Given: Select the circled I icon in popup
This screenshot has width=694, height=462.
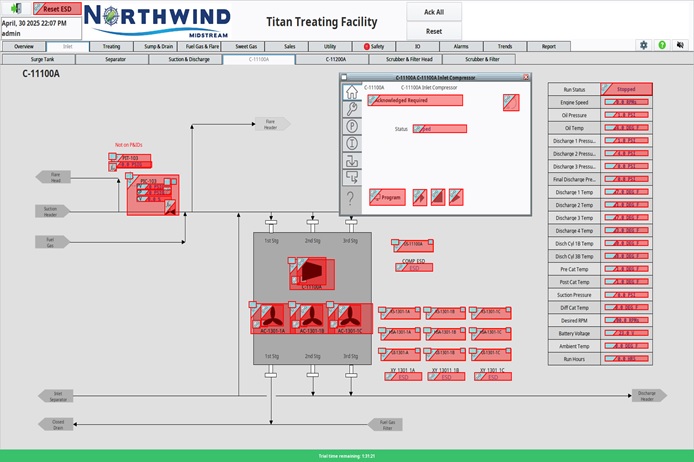Looking at the screenshot, I should coord(352,143).
